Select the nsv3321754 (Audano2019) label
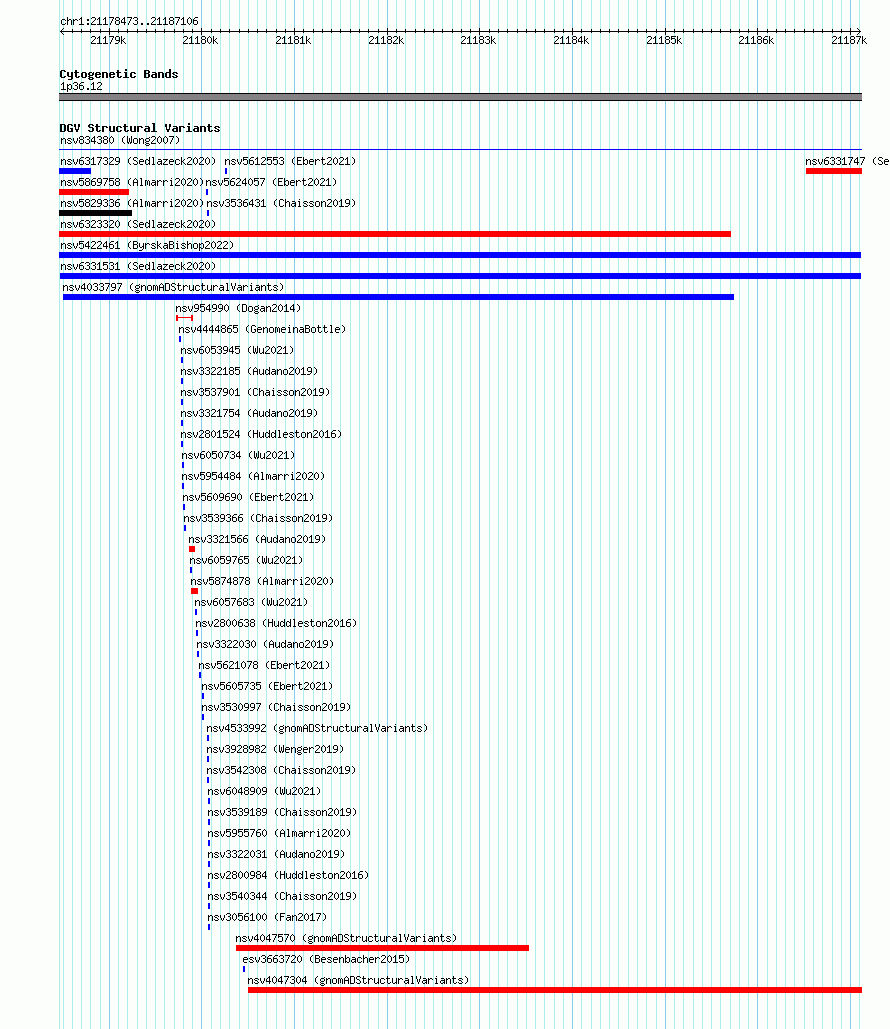 coord(249,413)
